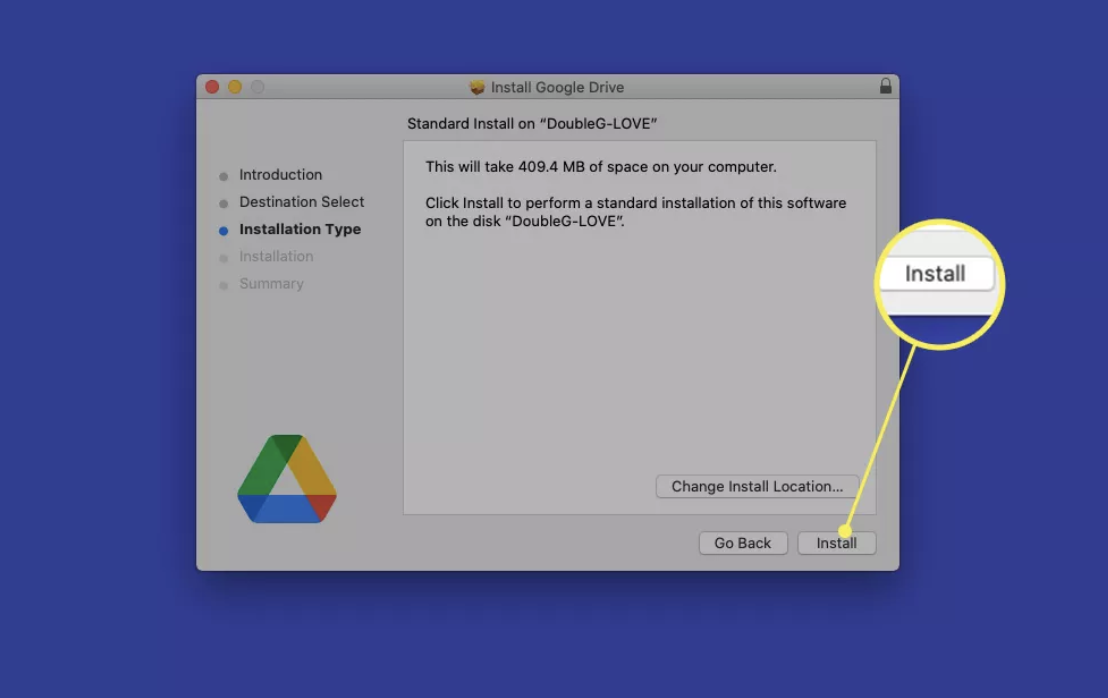Minimize the installer with the yellow button
The image size is (1108, 698).
(235, 87)
